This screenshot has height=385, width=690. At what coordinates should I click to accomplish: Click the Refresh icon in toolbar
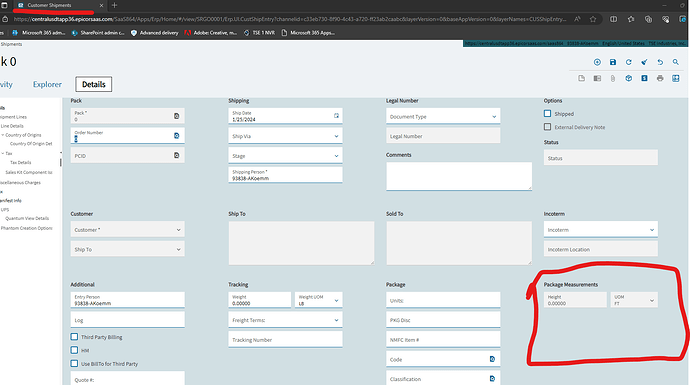[x=628, y=62]
